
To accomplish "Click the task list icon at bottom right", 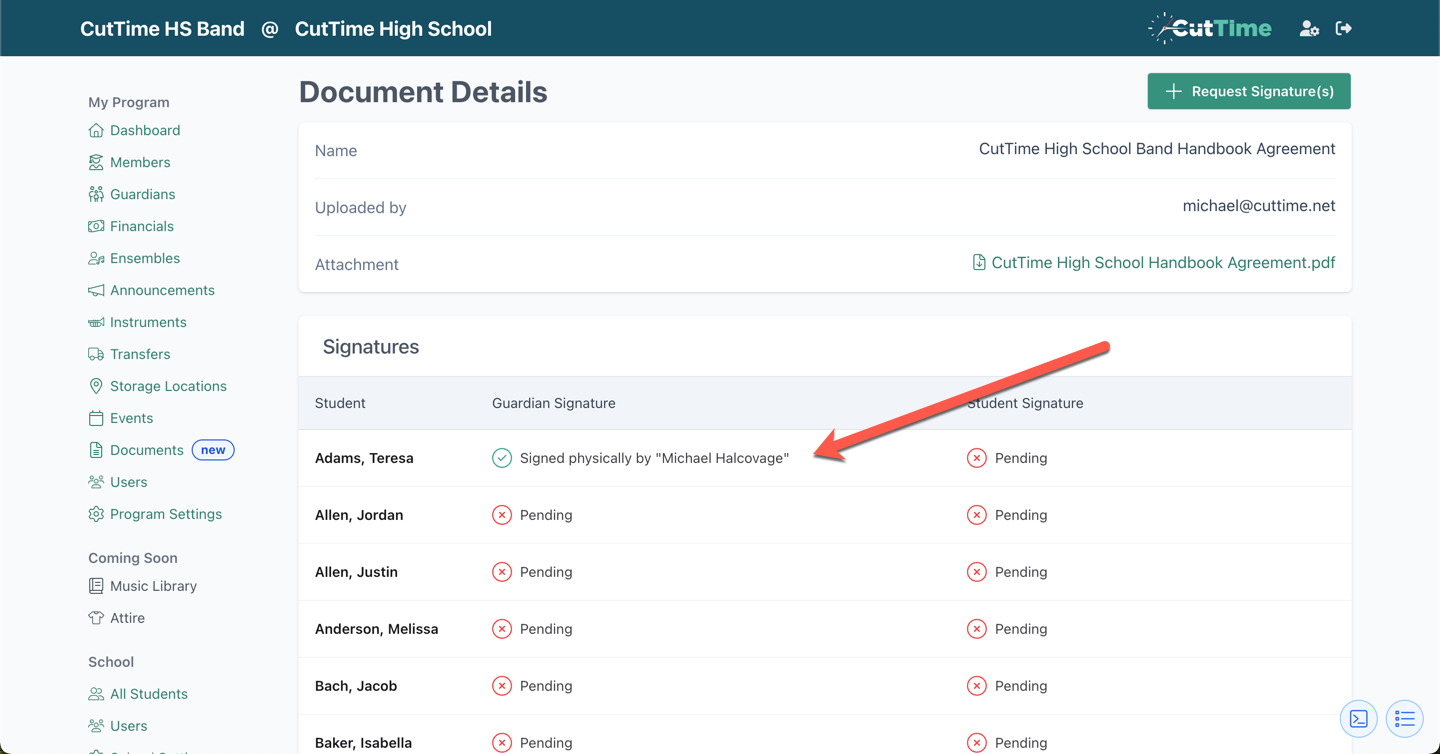I will (1404, 718).
